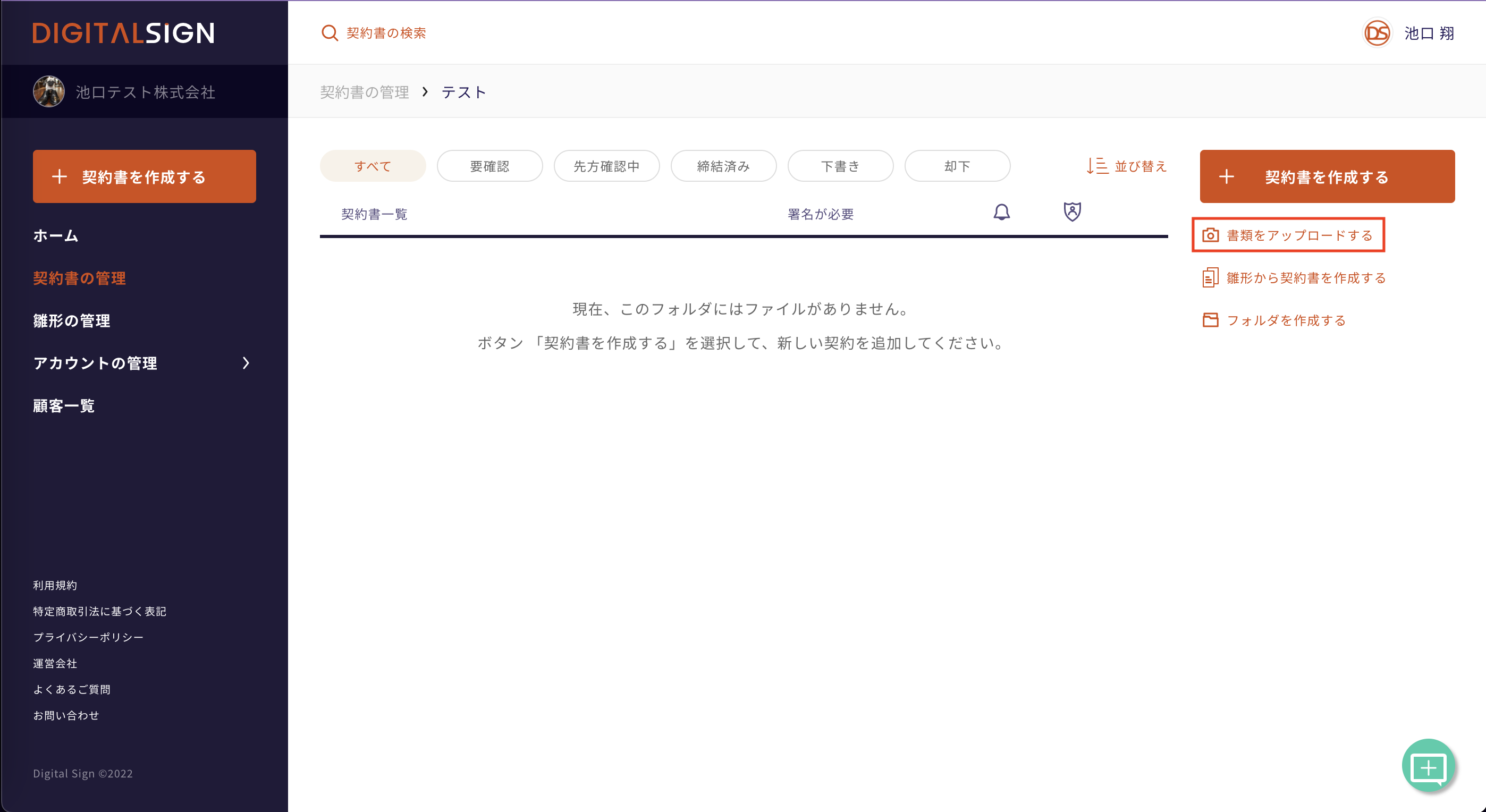The image size is (1486, 812).
Task: Navigate back via the 契約書の管理 breadcrumb
Action: pos(365,92)
